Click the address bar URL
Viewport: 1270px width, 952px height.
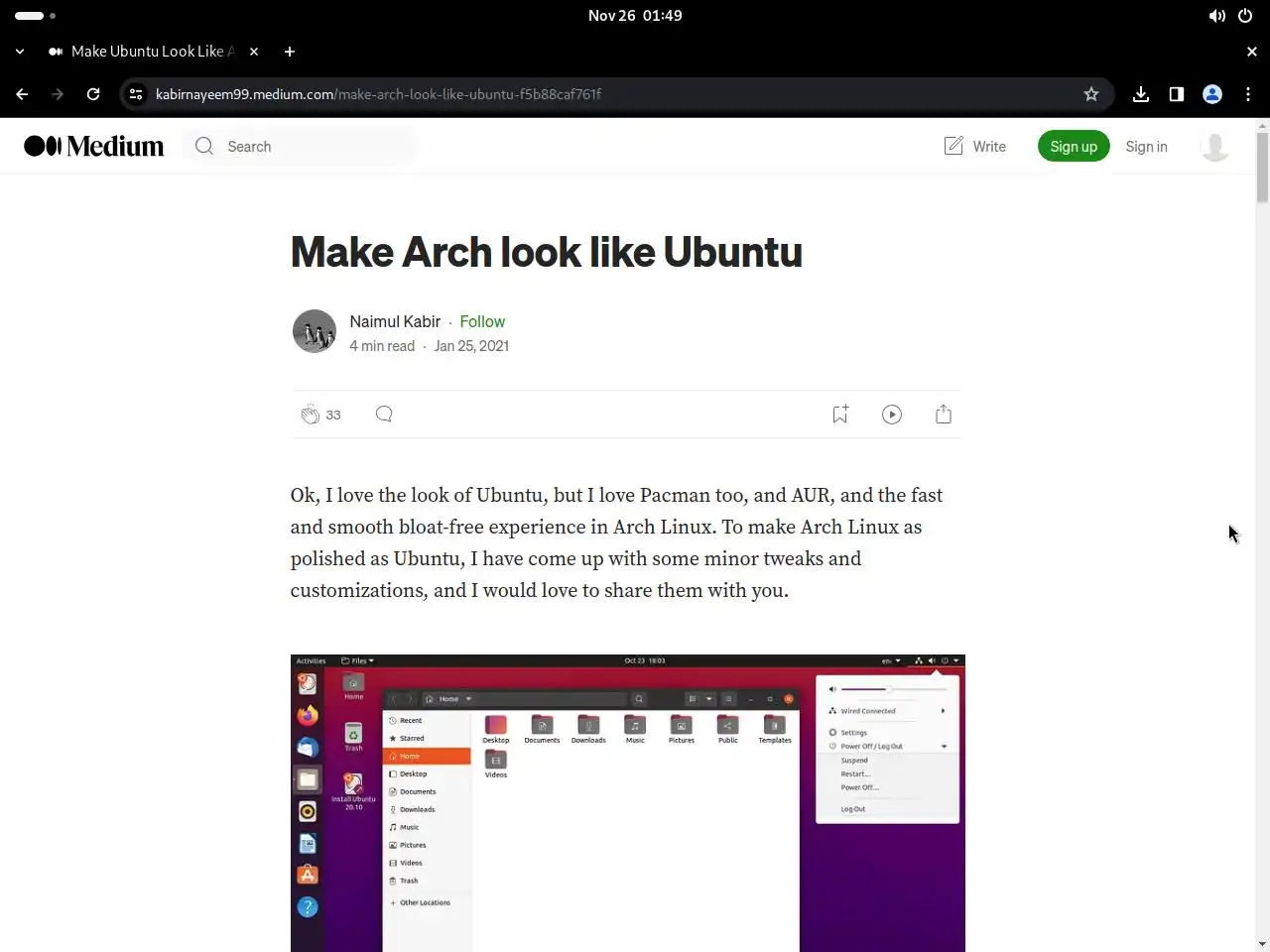coord(378,94)
